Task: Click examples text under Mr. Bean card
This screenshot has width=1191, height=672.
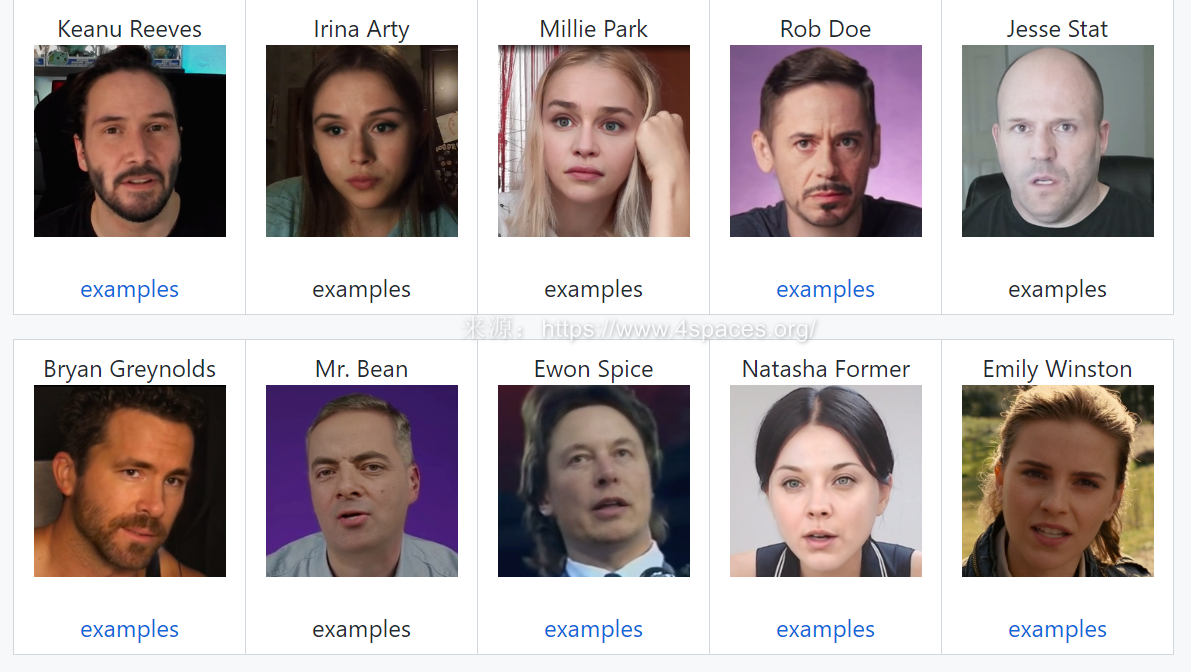Action: [x=362, y=629]
